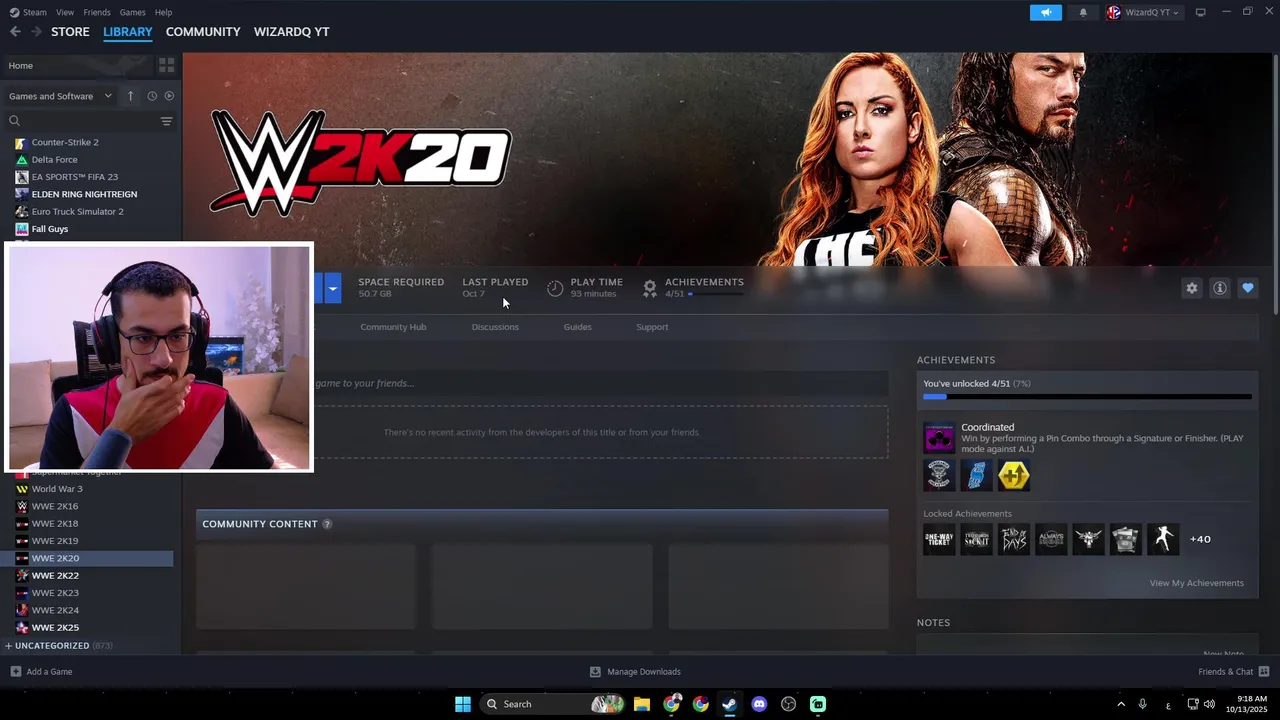
Task: Open Community Hub link
Action: click(393, 327)
